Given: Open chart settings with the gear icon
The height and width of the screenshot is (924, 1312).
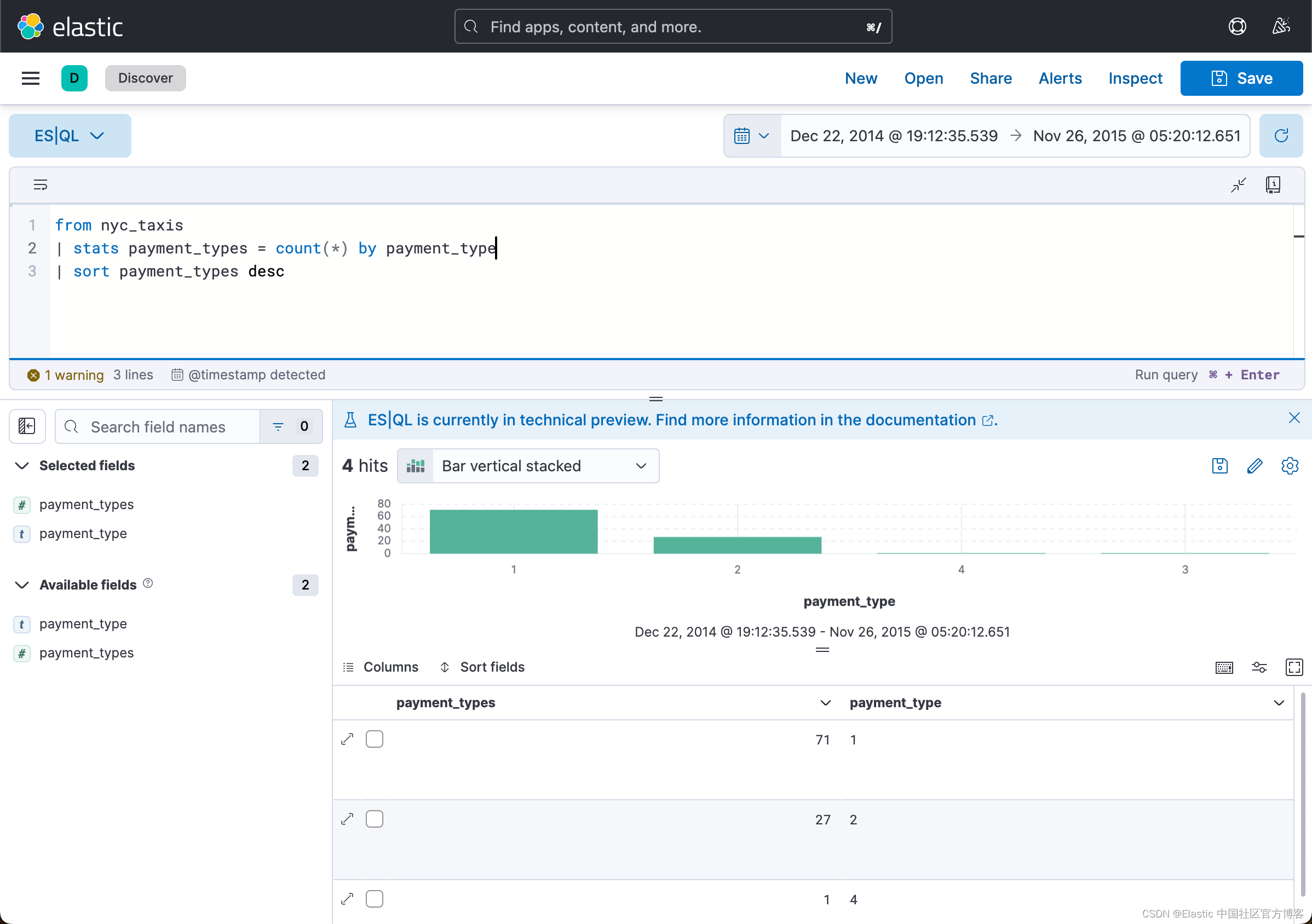Looking at the screenshot, I should [1290, 465].
